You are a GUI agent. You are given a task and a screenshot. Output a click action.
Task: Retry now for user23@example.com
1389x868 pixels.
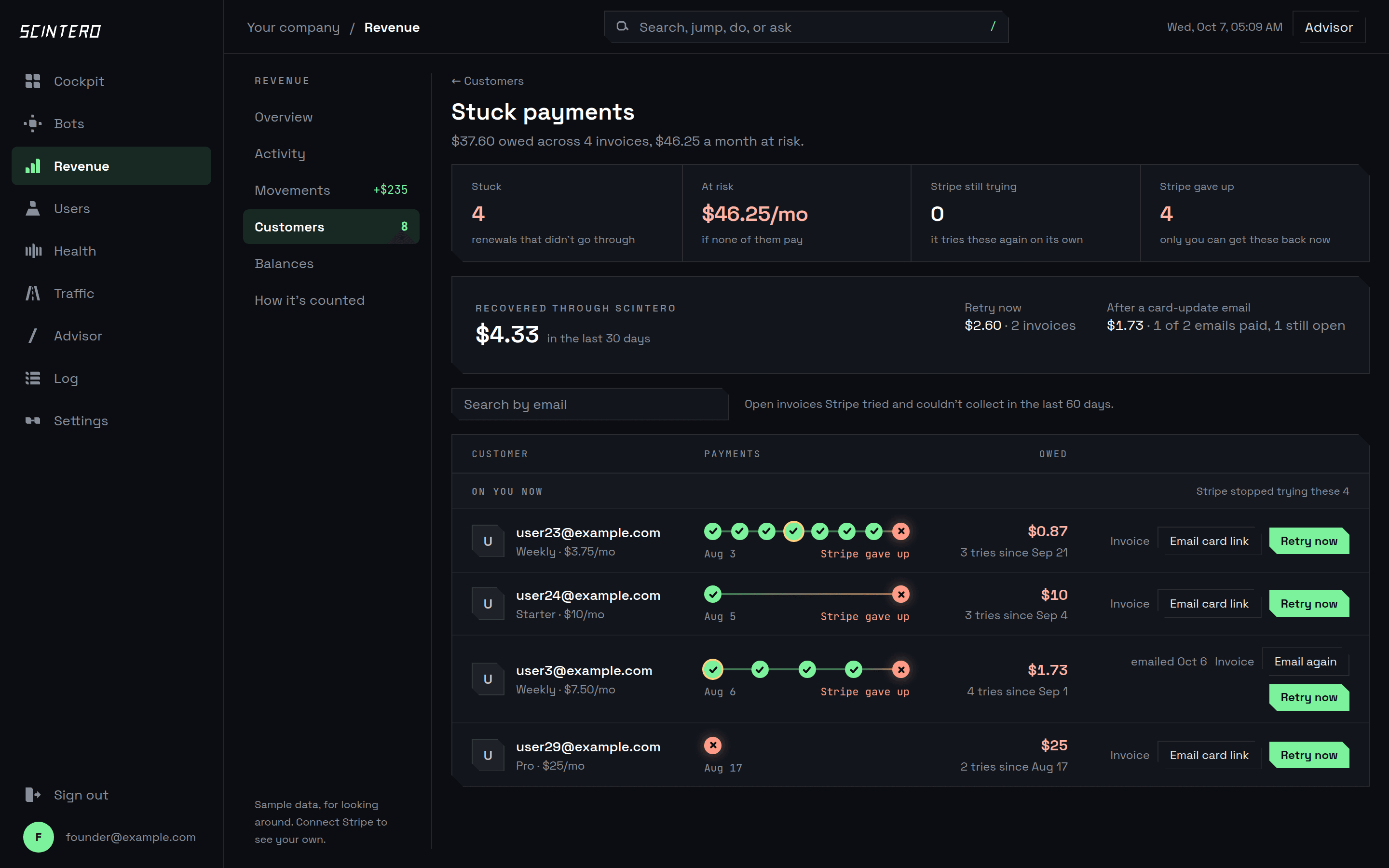click(x=1308, y=541)
